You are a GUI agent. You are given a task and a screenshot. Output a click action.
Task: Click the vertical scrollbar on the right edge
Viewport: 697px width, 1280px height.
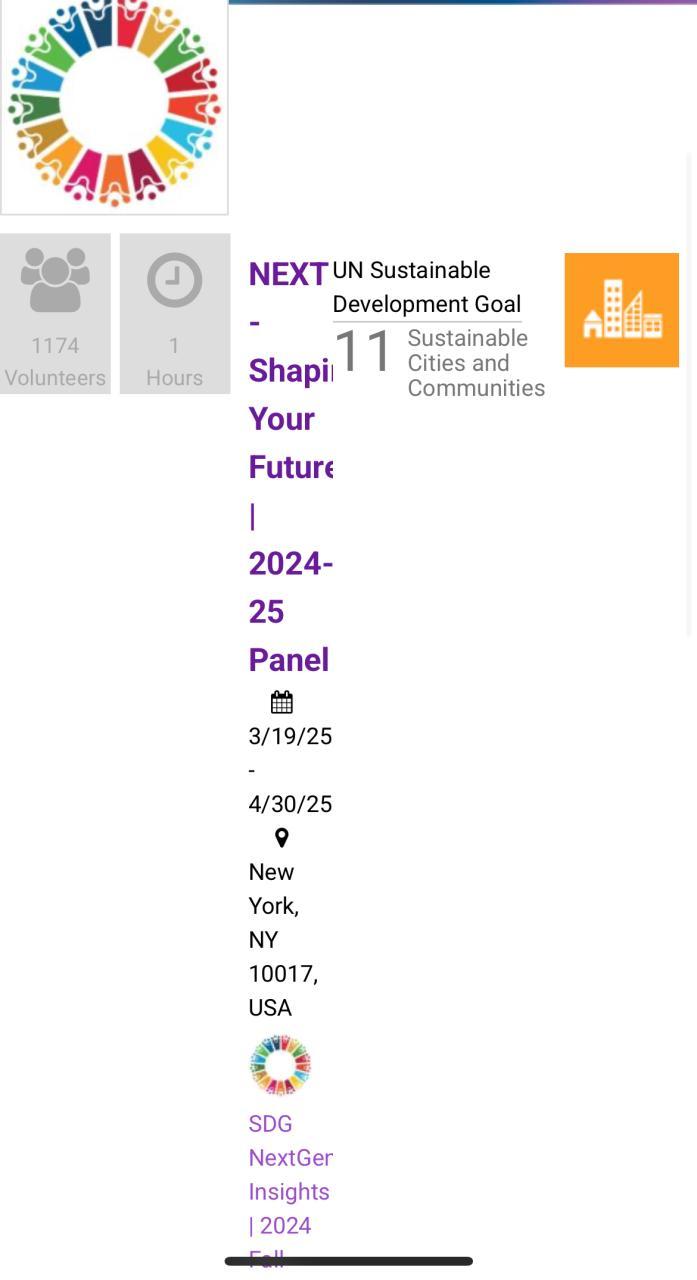[690, 395]
